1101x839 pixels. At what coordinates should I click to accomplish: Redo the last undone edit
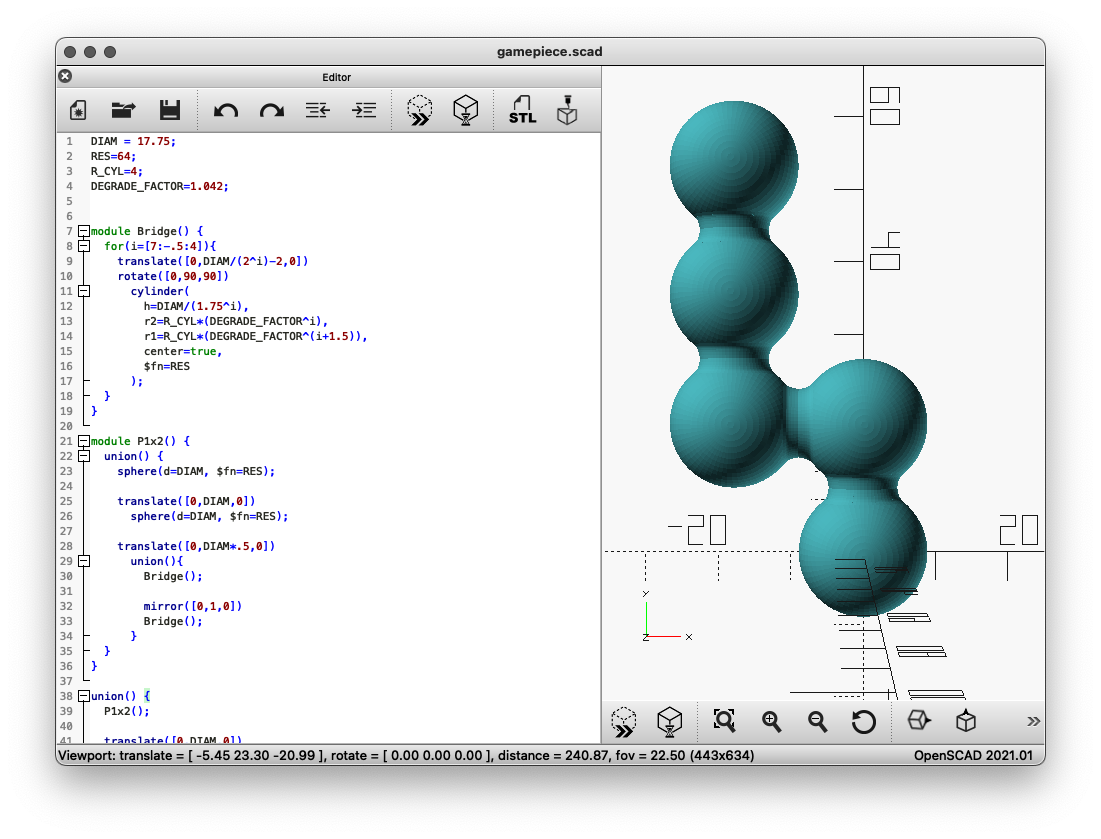(x=272, y=111)
